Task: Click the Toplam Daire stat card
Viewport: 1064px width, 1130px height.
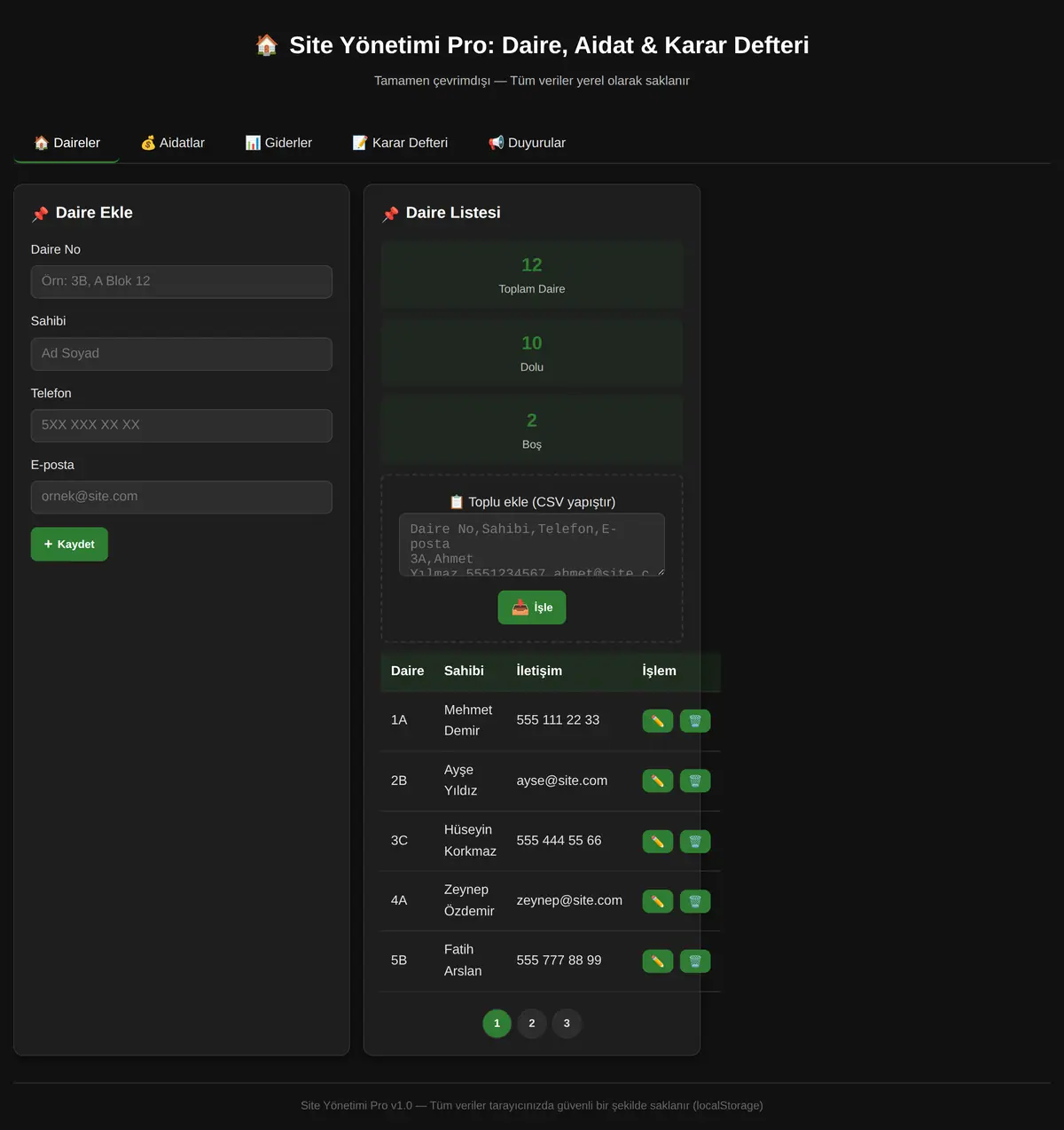Action: (x=532, y=275)
